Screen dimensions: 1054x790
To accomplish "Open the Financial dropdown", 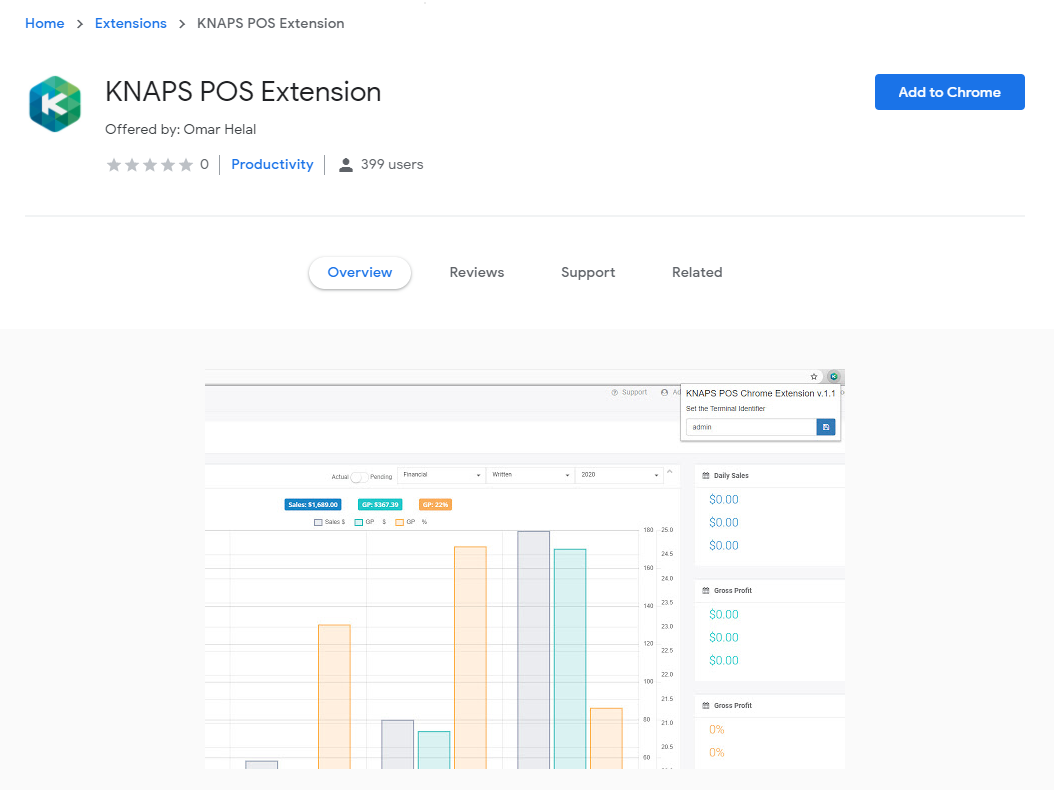I will pyautogui.click(x=440, y=476).
